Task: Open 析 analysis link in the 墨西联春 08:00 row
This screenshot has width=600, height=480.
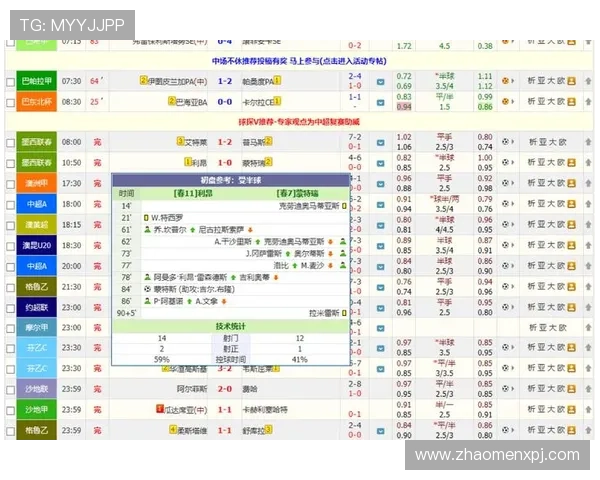Action: 533,142
